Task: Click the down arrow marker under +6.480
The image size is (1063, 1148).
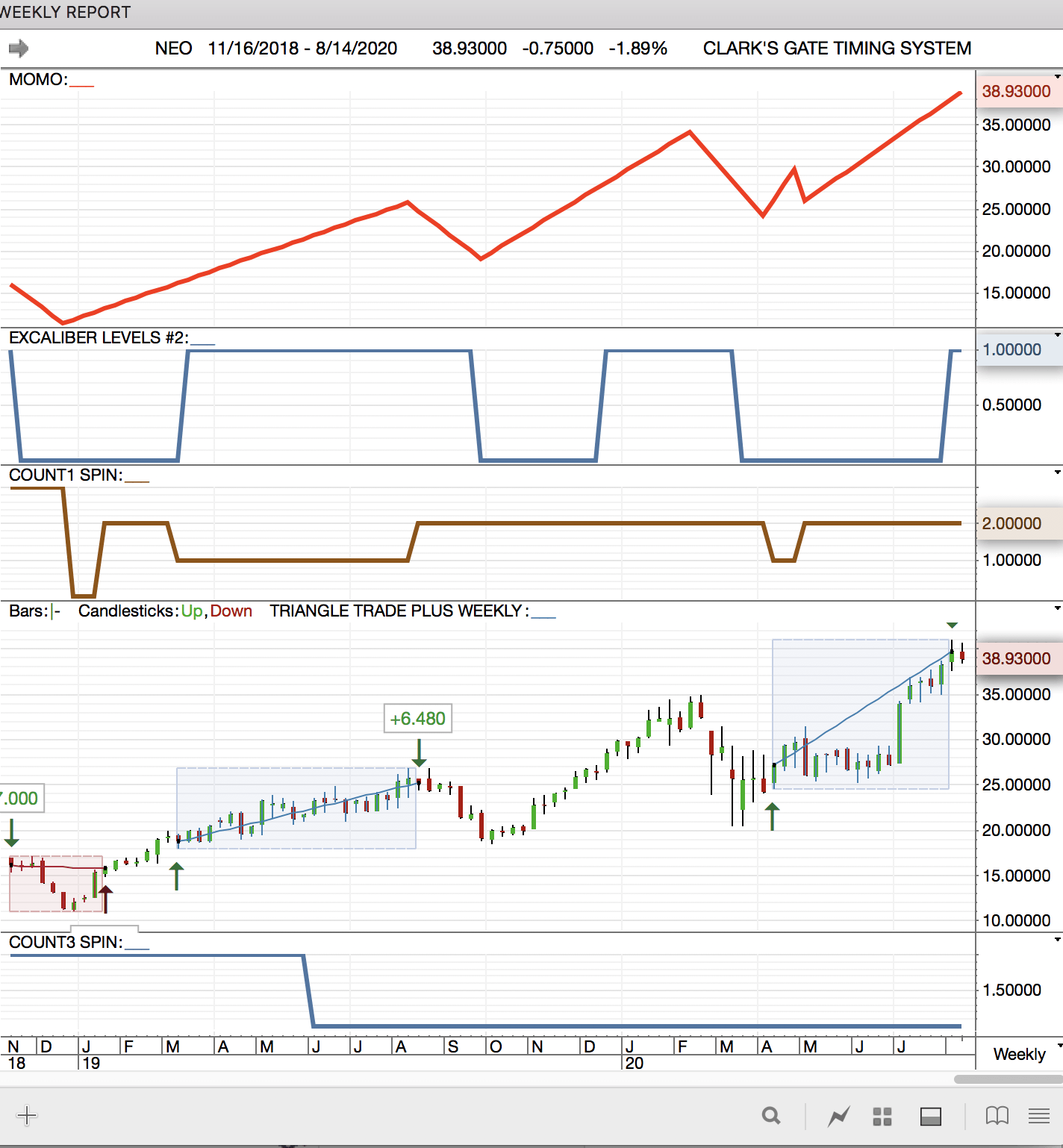Action: [x=420, y=753]
